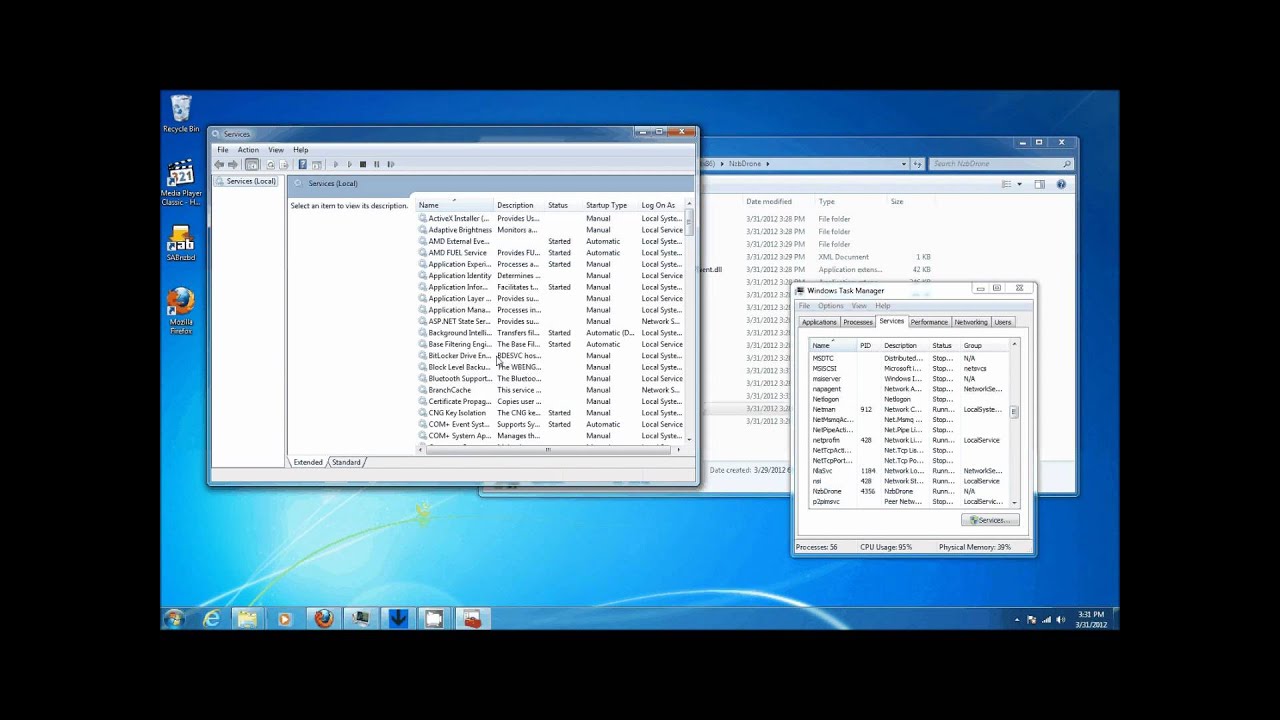Image resolution: width=1280 pixels, height=720 pixels.
Task: Select NzbDrone row in Task Manager
Action: [x=909, y=491]
